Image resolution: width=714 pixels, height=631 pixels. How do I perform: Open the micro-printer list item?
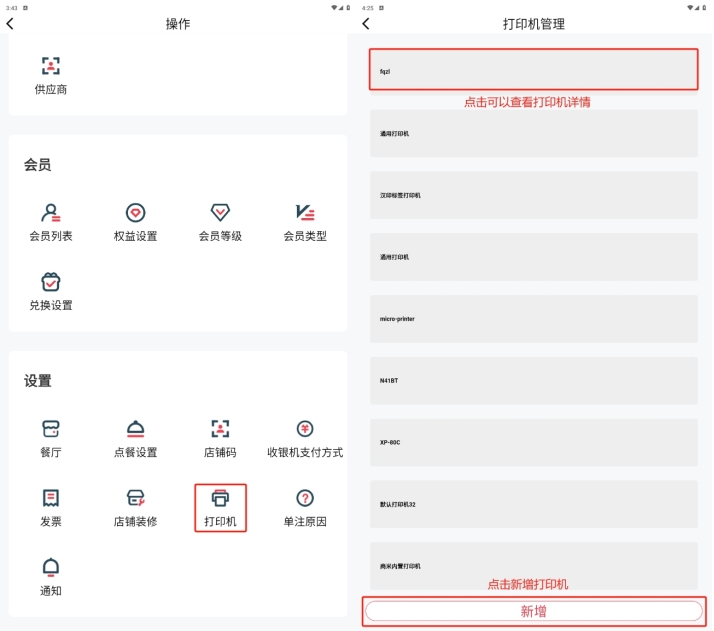point(533,319)
